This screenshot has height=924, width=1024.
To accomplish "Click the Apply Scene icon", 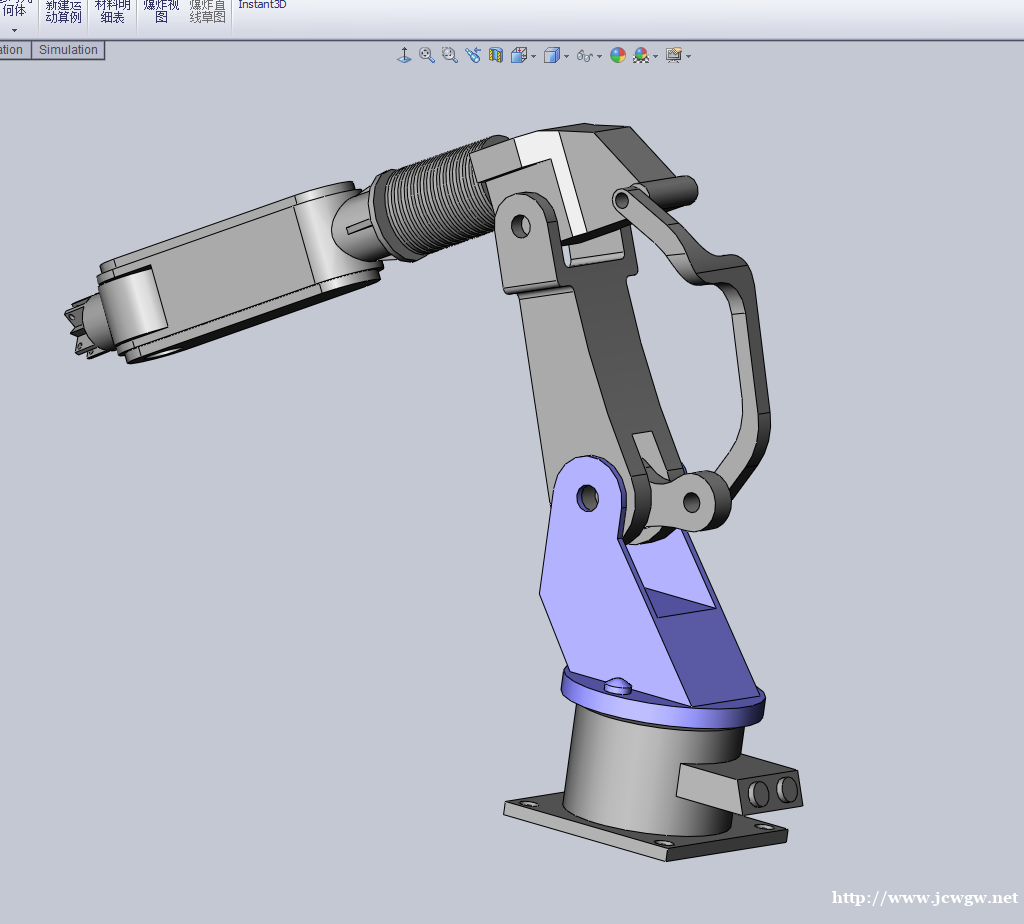I will pyautogui.click(x=641, y=55).
